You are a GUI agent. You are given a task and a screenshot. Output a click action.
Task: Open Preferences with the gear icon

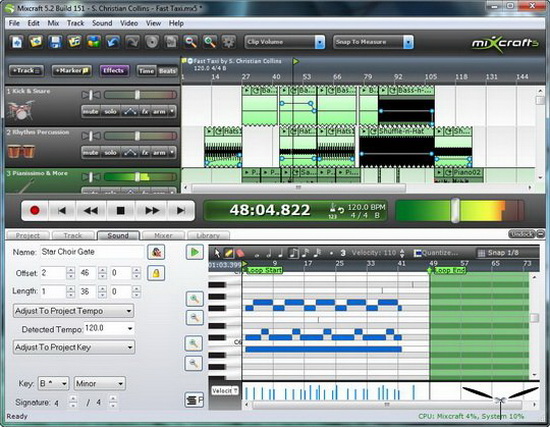pyautogui.click(x=229, y=42)
